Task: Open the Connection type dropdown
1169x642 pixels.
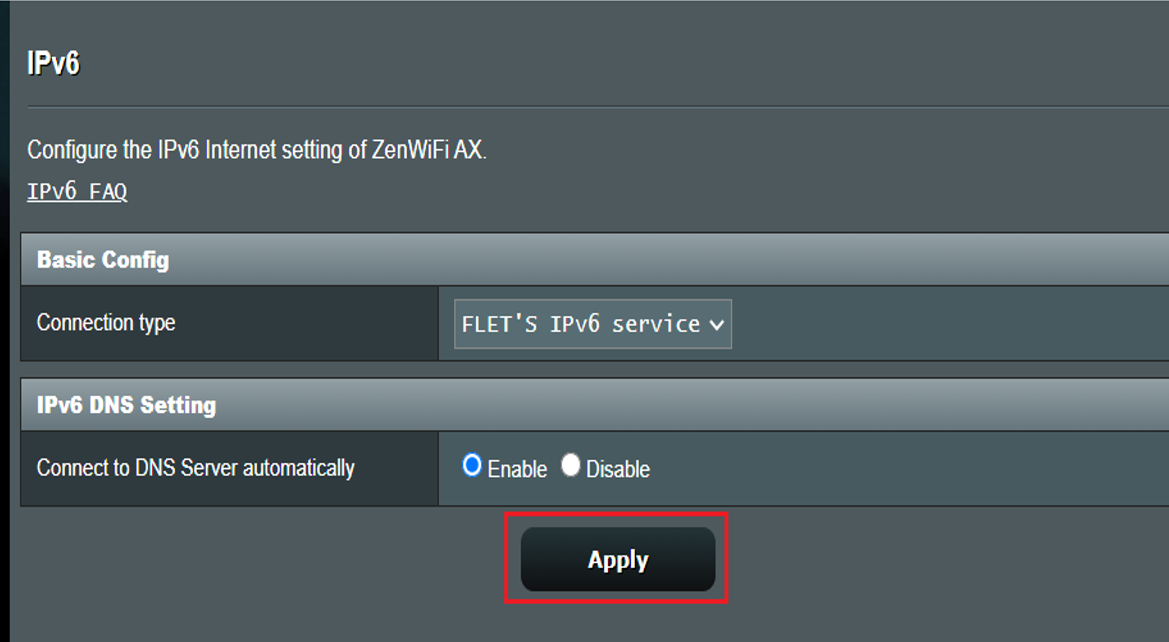Action: pyautogui.click(x=593, y=324)
